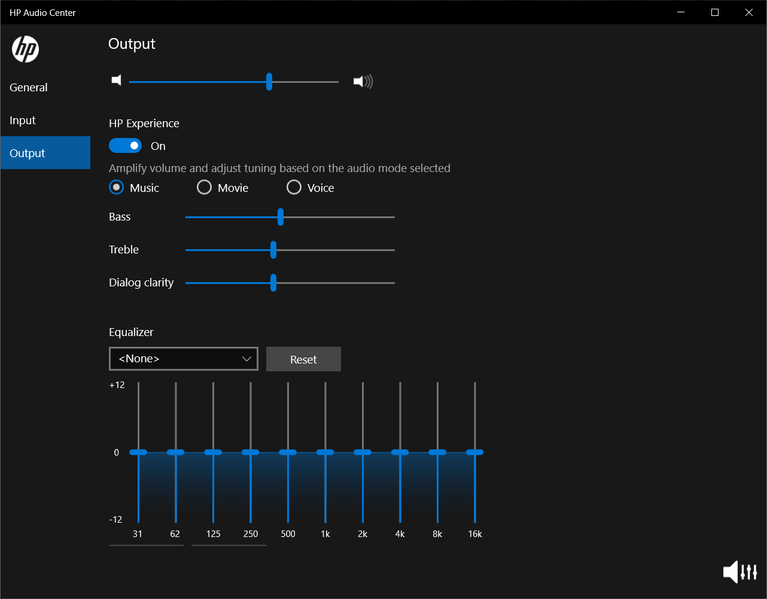Image resolution: width=767 pixels, height=599 pixels.
Task: Switch to the Input tab
Action: tap(23, 120)
